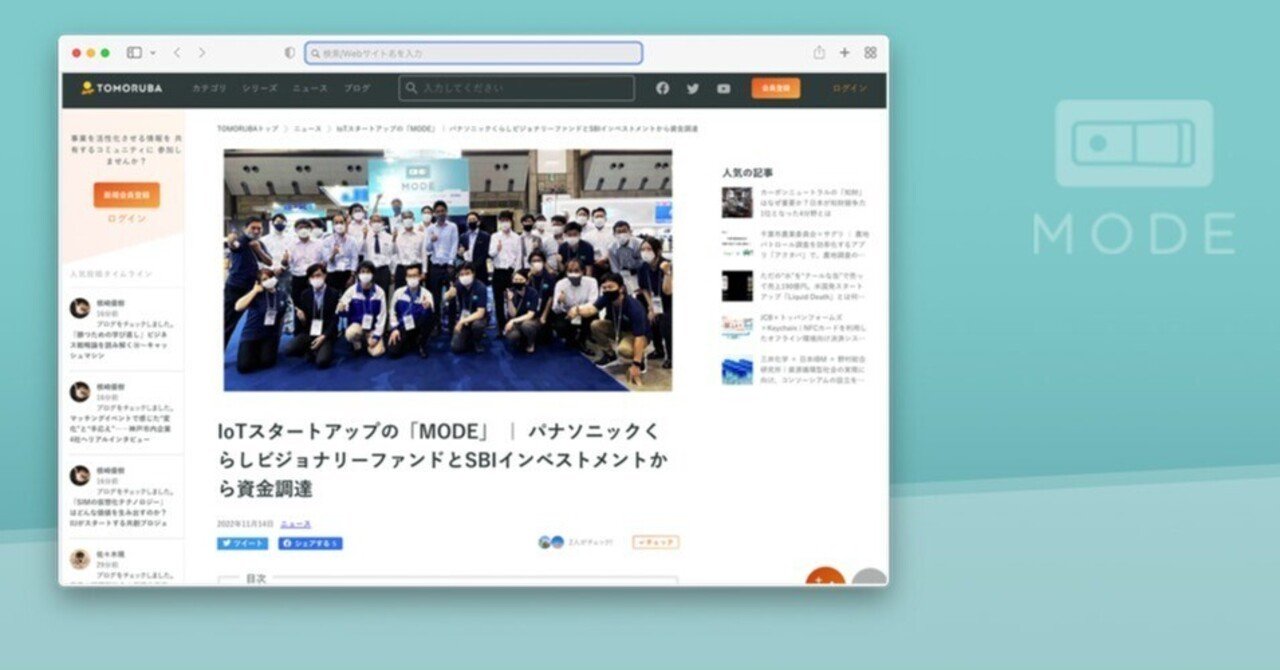Click the ログイン link in the header
1280x670 pixels.
click(x=848, y=88)
